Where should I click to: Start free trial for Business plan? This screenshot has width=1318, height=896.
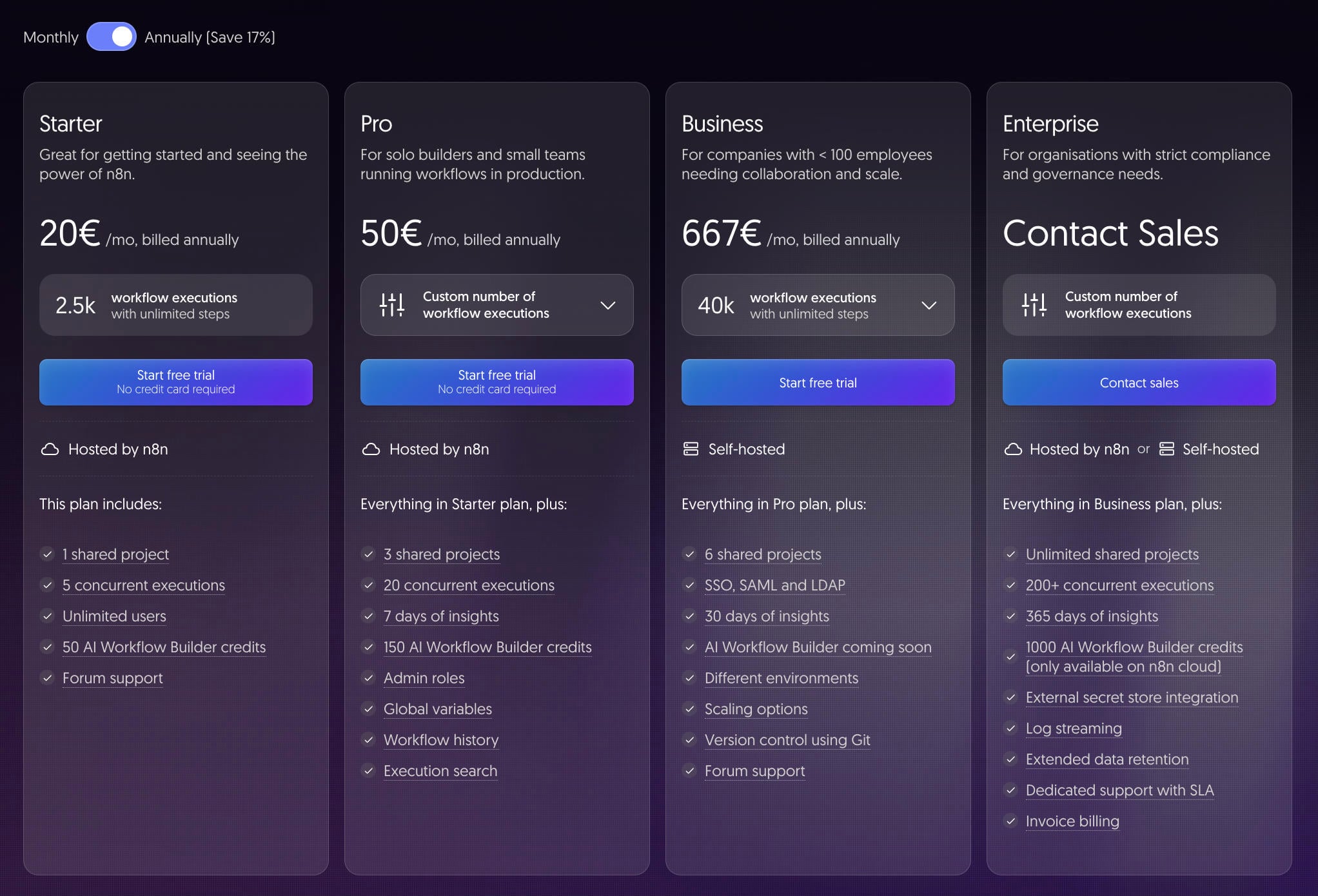[x=818, y=382]
